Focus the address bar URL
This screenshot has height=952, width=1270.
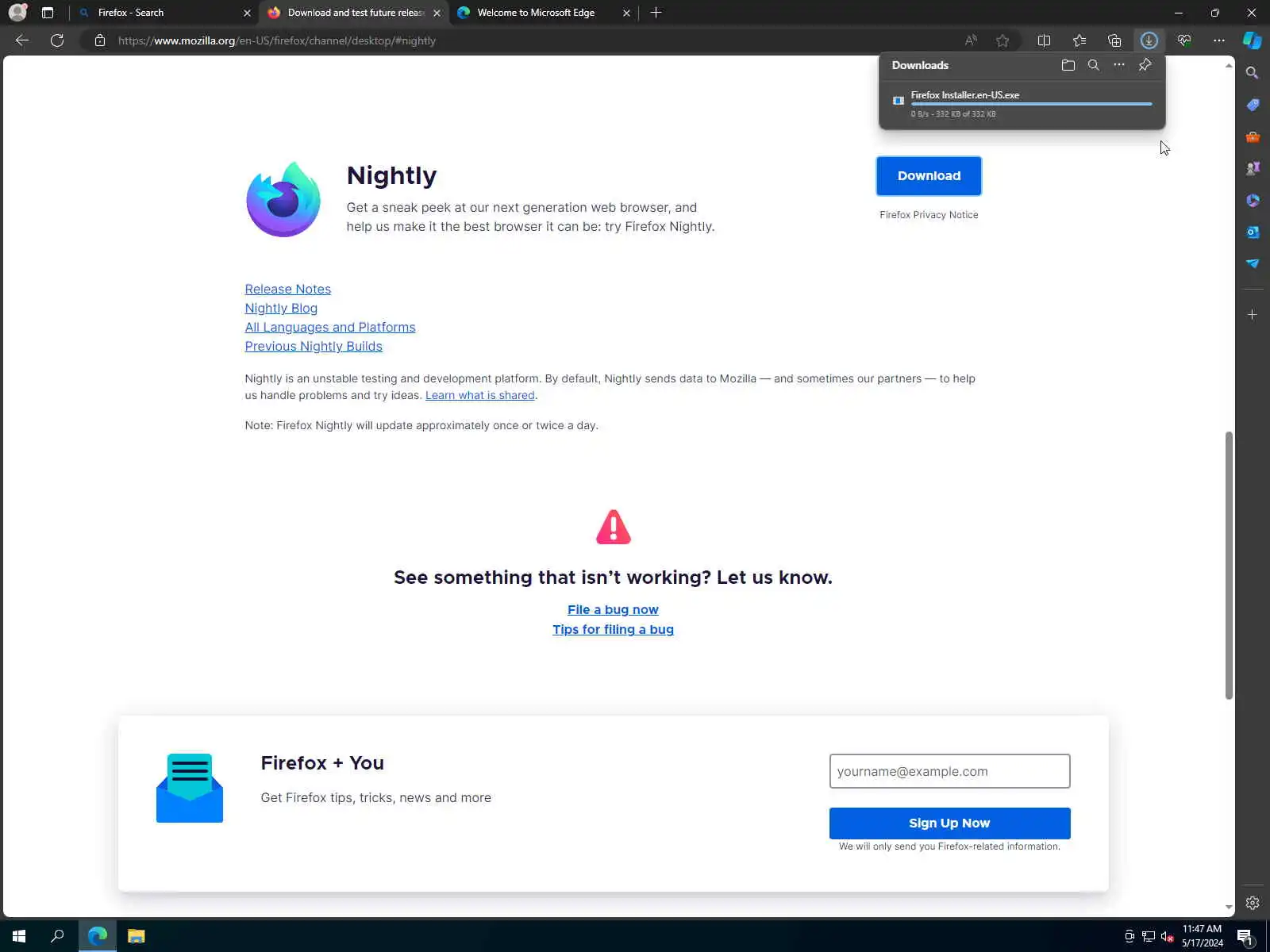277,40
